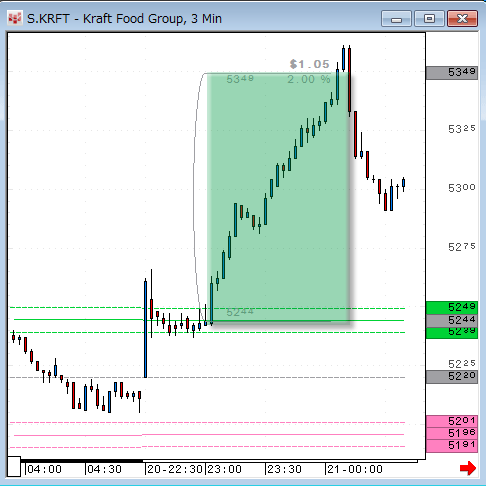The image size is (486, 486).
Task: Click the 5300 price scale value
Action: point(461,188)
